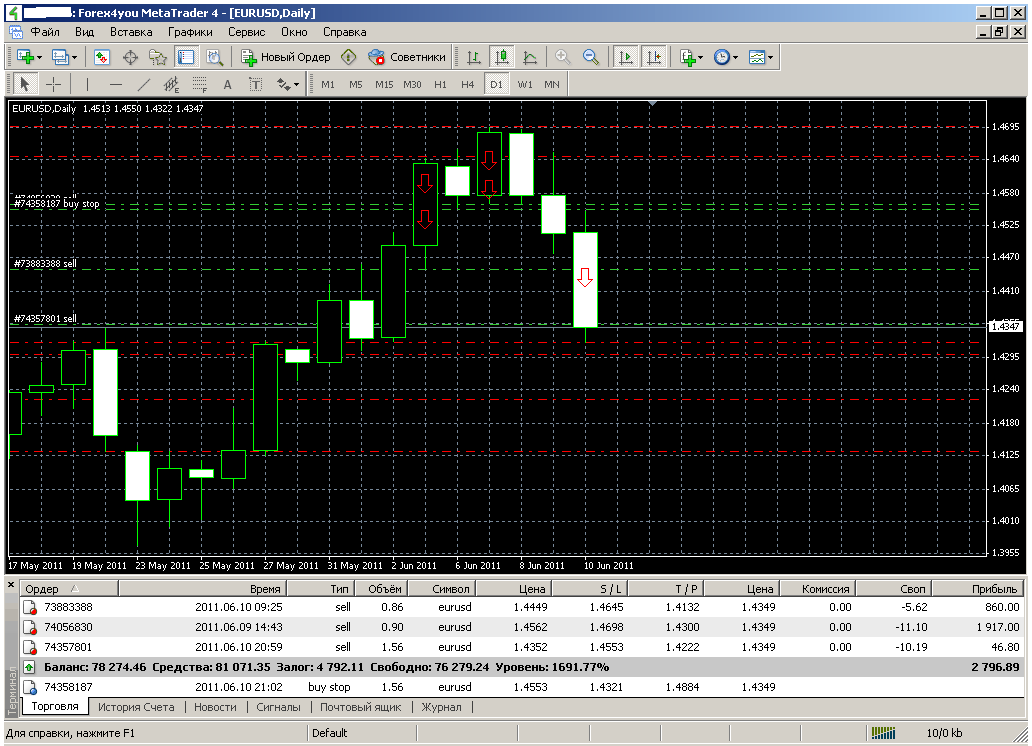Pick the Text label tool (A)
Image resolution: width=1032 pixels, height=746 pixels.
click(227, 84)
